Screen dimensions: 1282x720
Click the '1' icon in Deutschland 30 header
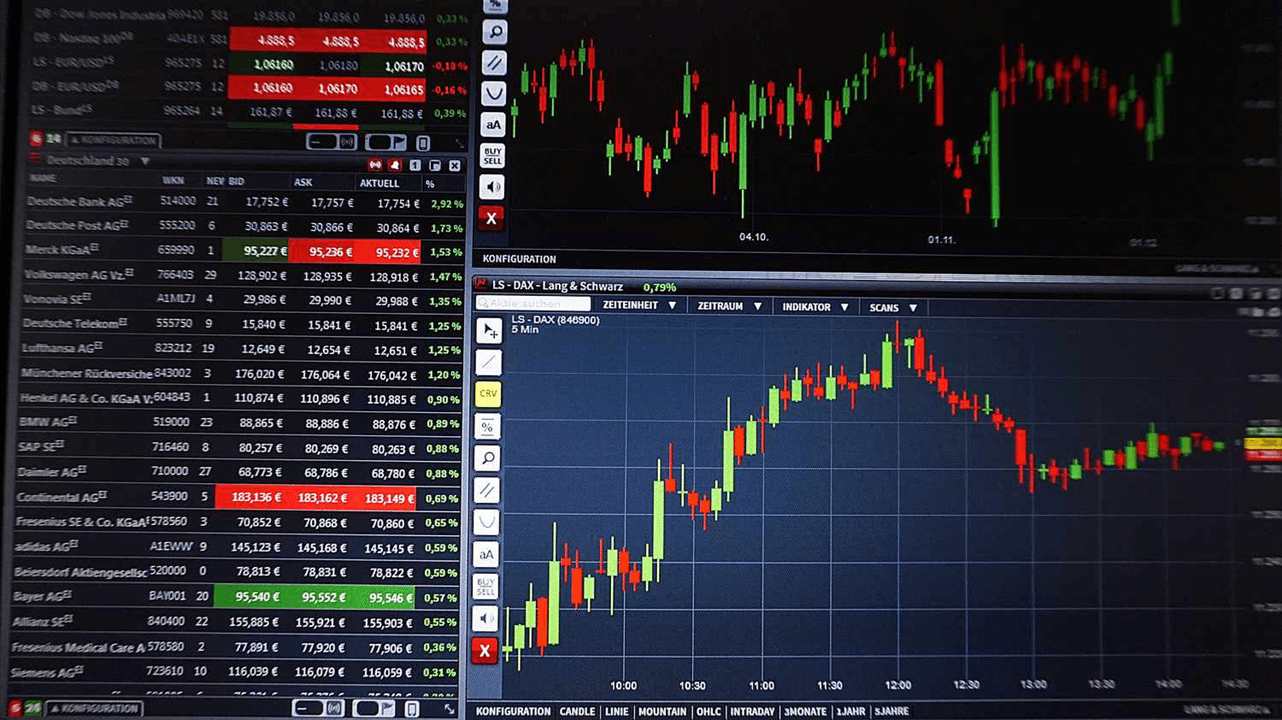point(415,165)
